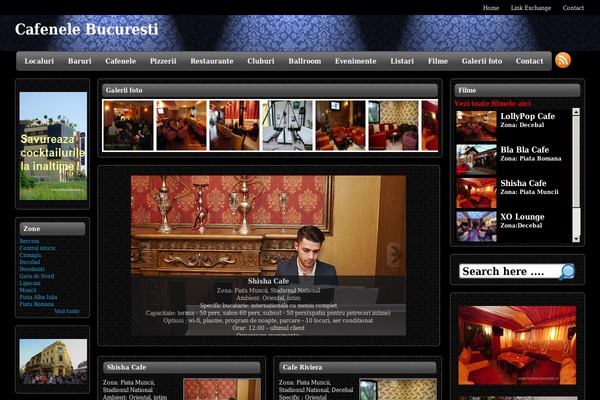Viewport: 600px width, 400px height.
Task: Click the Contact link in top header
Action: point(573,8)
